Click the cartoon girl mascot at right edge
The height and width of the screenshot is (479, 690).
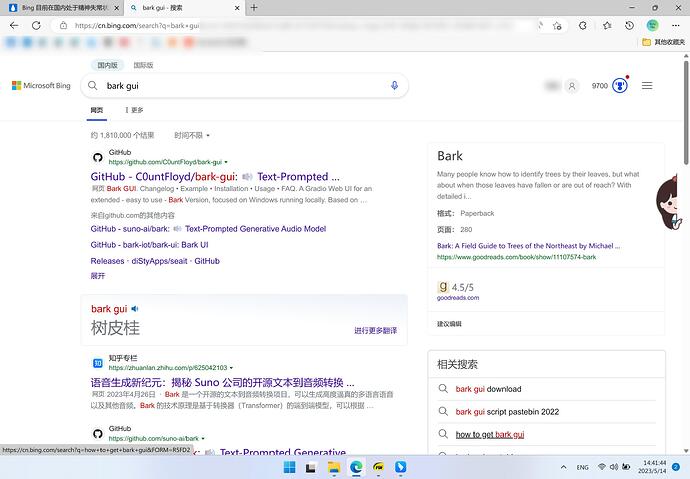point(669,202)
